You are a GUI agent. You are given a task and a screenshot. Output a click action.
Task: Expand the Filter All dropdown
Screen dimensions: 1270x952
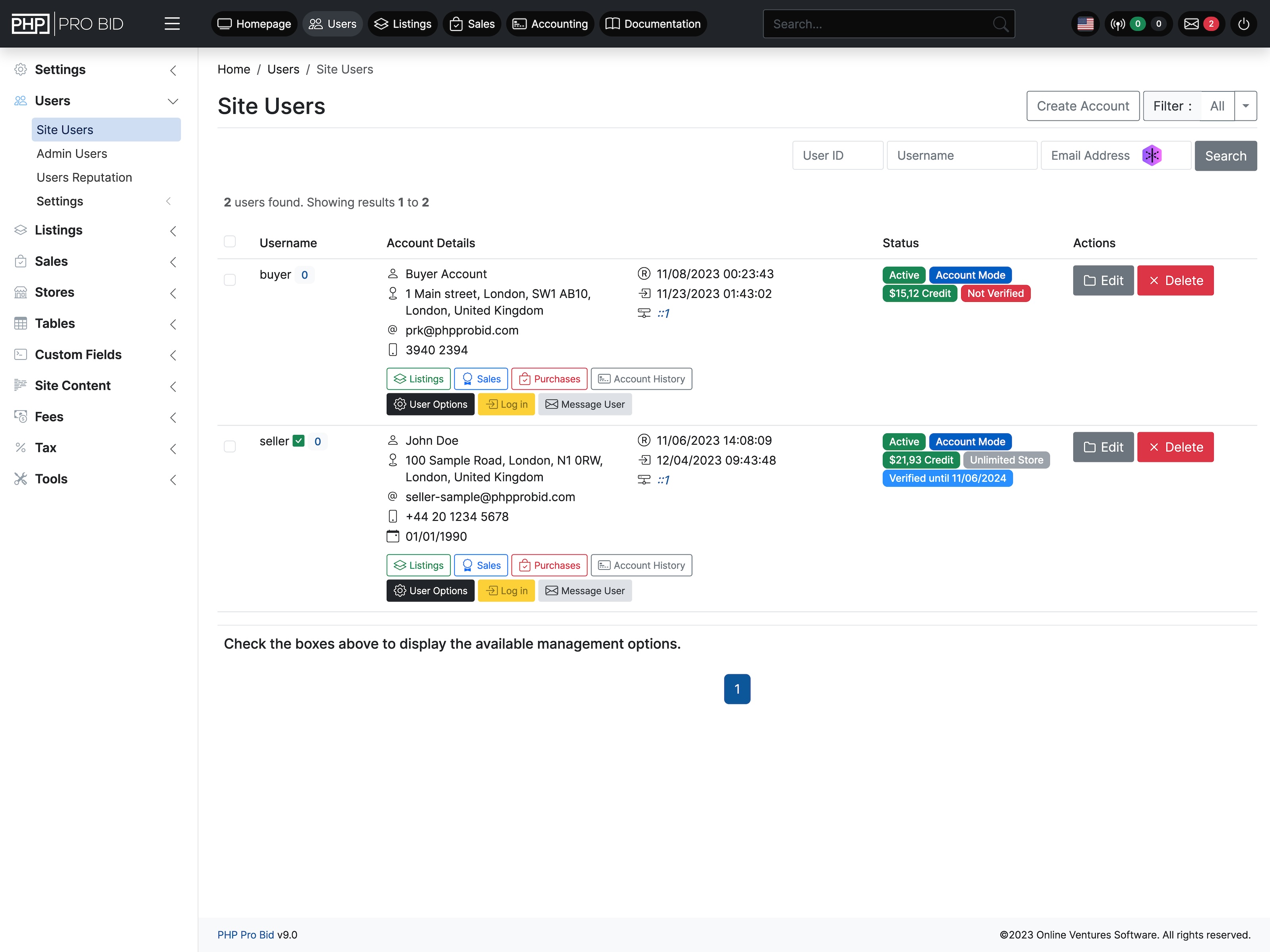tap(1246, 106)
